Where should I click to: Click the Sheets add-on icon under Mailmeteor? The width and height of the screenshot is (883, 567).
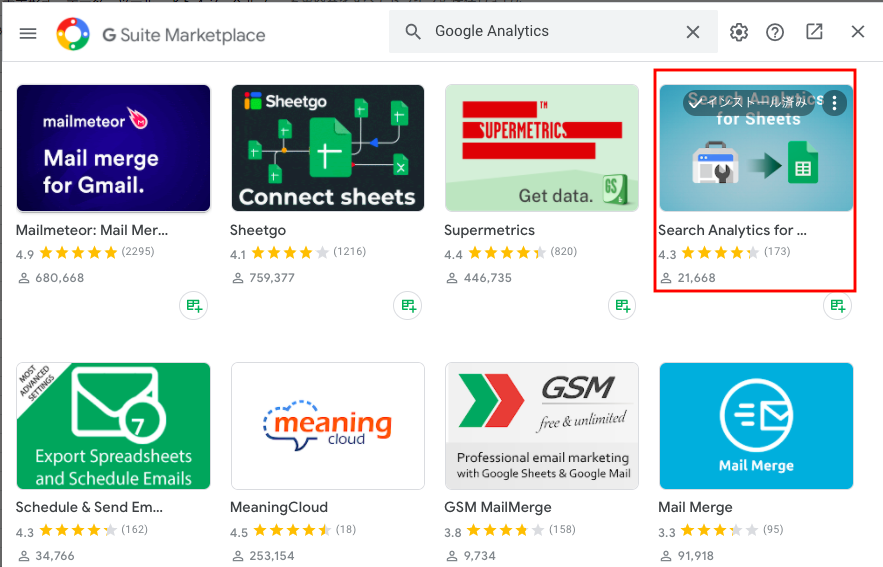coord(194,306)
